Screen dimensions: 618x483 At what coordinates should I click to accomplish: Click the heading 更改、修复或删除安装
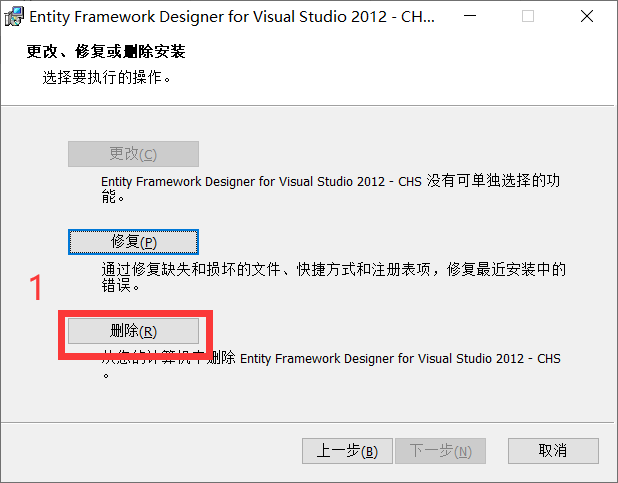pos(106,51)
